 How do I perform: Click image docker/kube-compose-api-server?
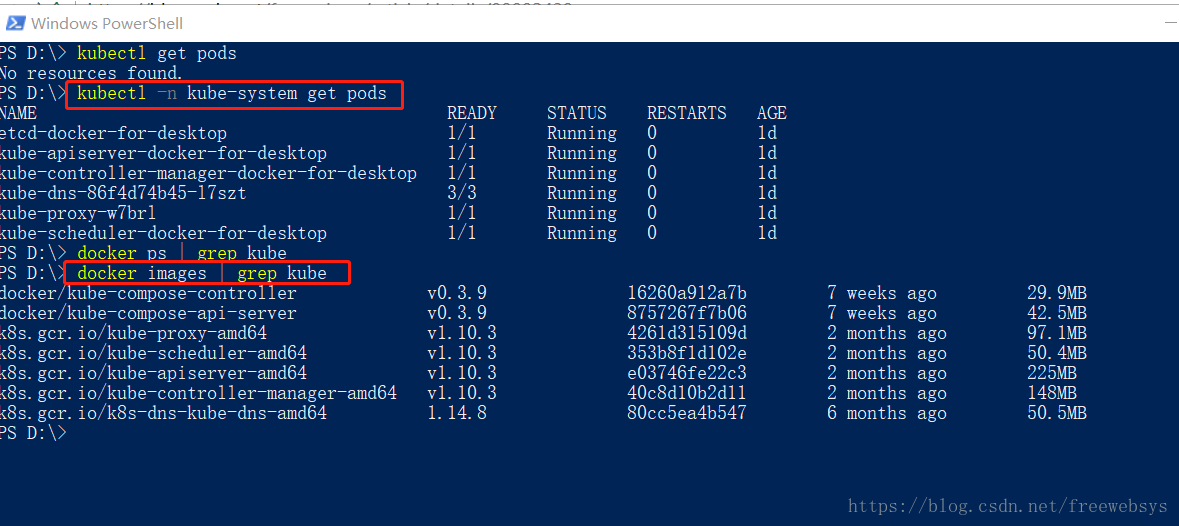[148, 313]
